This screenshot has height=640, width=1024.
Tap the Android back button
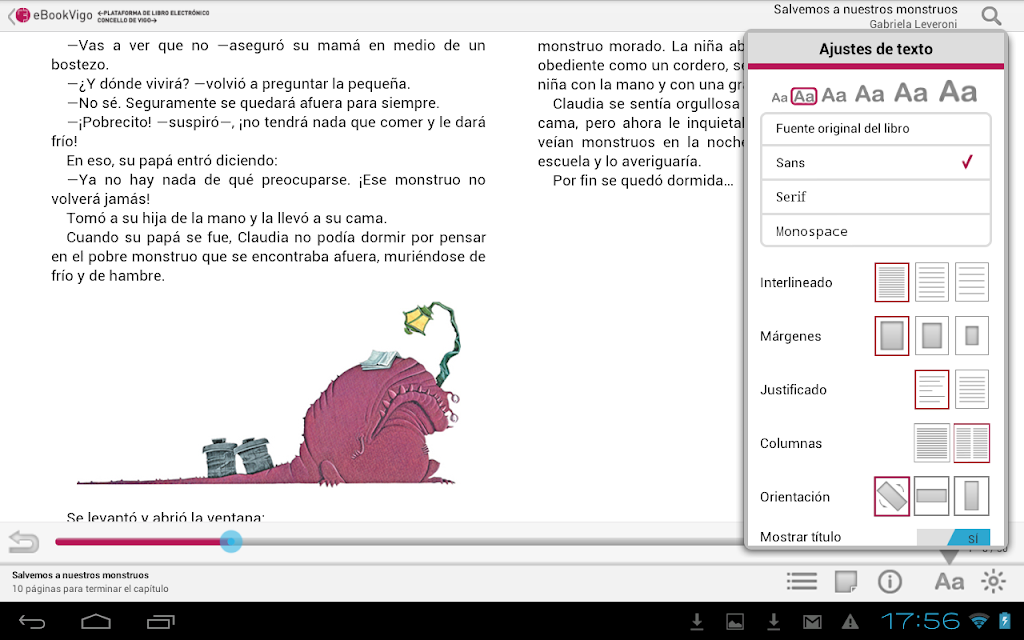click(32, 622)
